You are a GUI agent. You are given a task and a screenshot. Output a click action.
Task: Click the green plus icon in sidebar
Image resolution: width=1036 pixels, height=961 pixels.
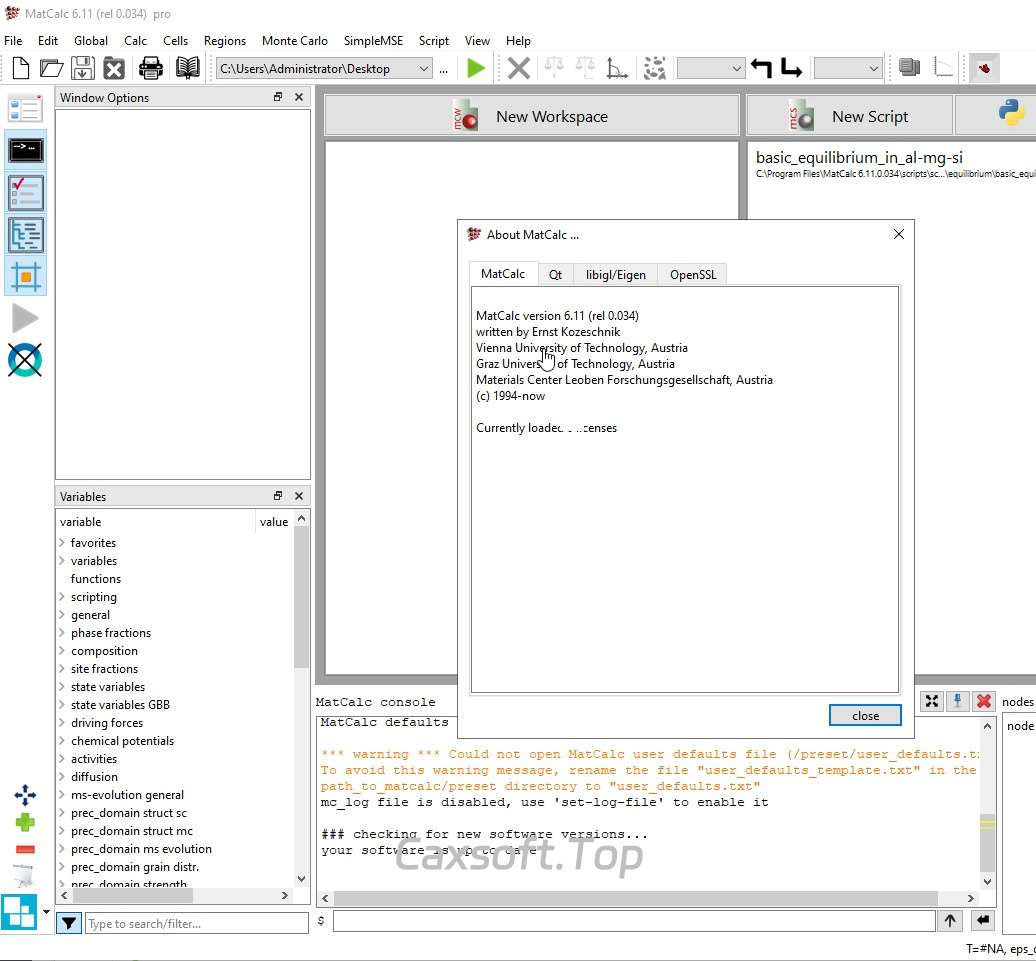point(25,822)
